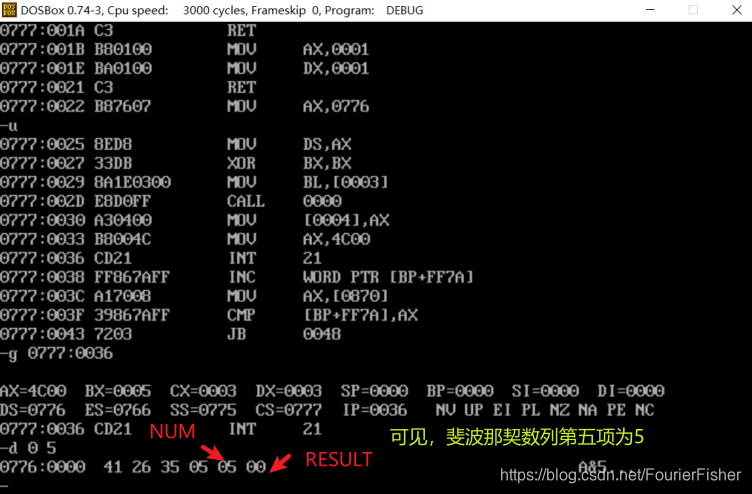Click the PL sign flag

(x=531, y=410)
